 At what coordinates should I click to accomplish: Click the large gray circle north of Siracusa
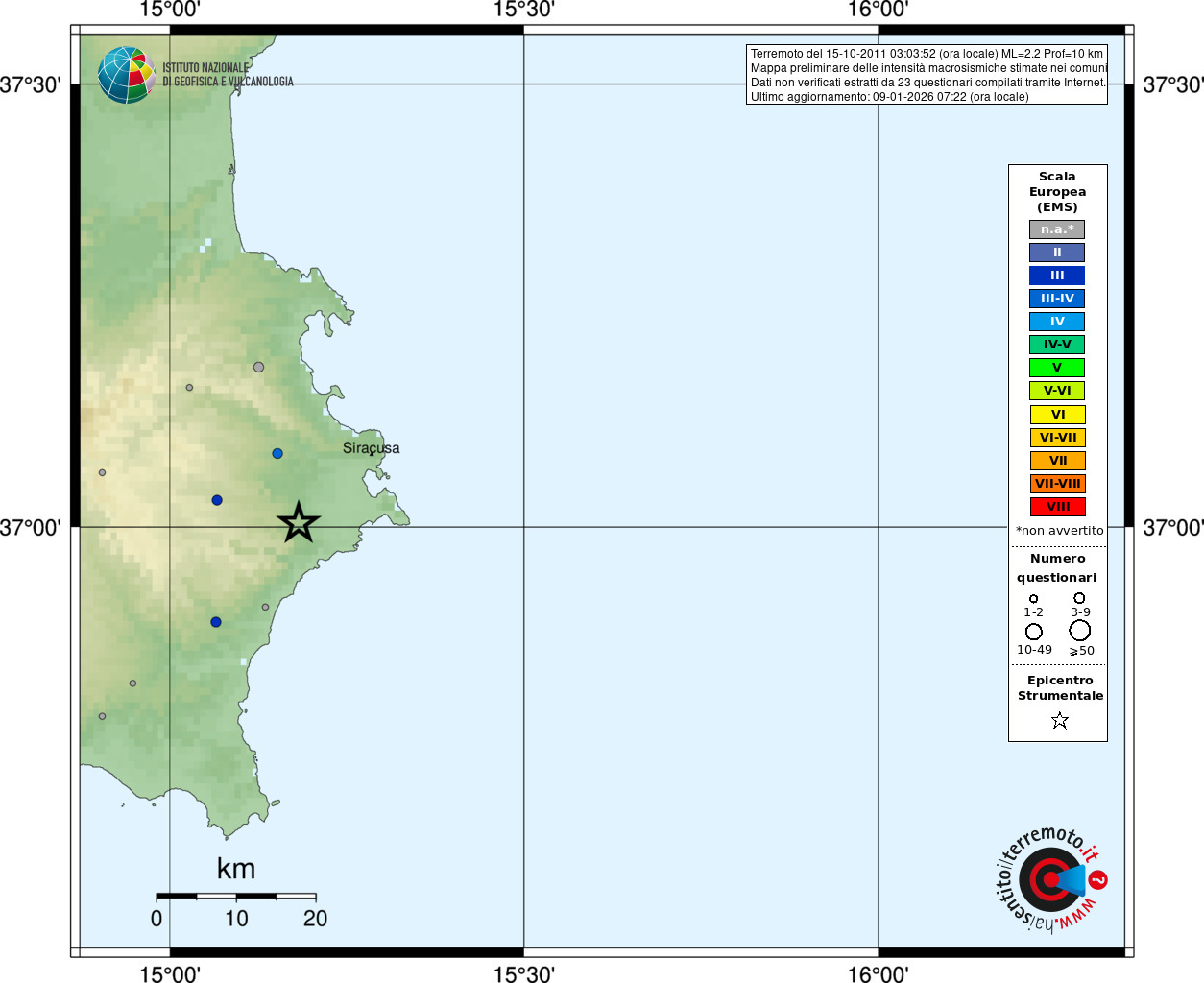[258, 367]
